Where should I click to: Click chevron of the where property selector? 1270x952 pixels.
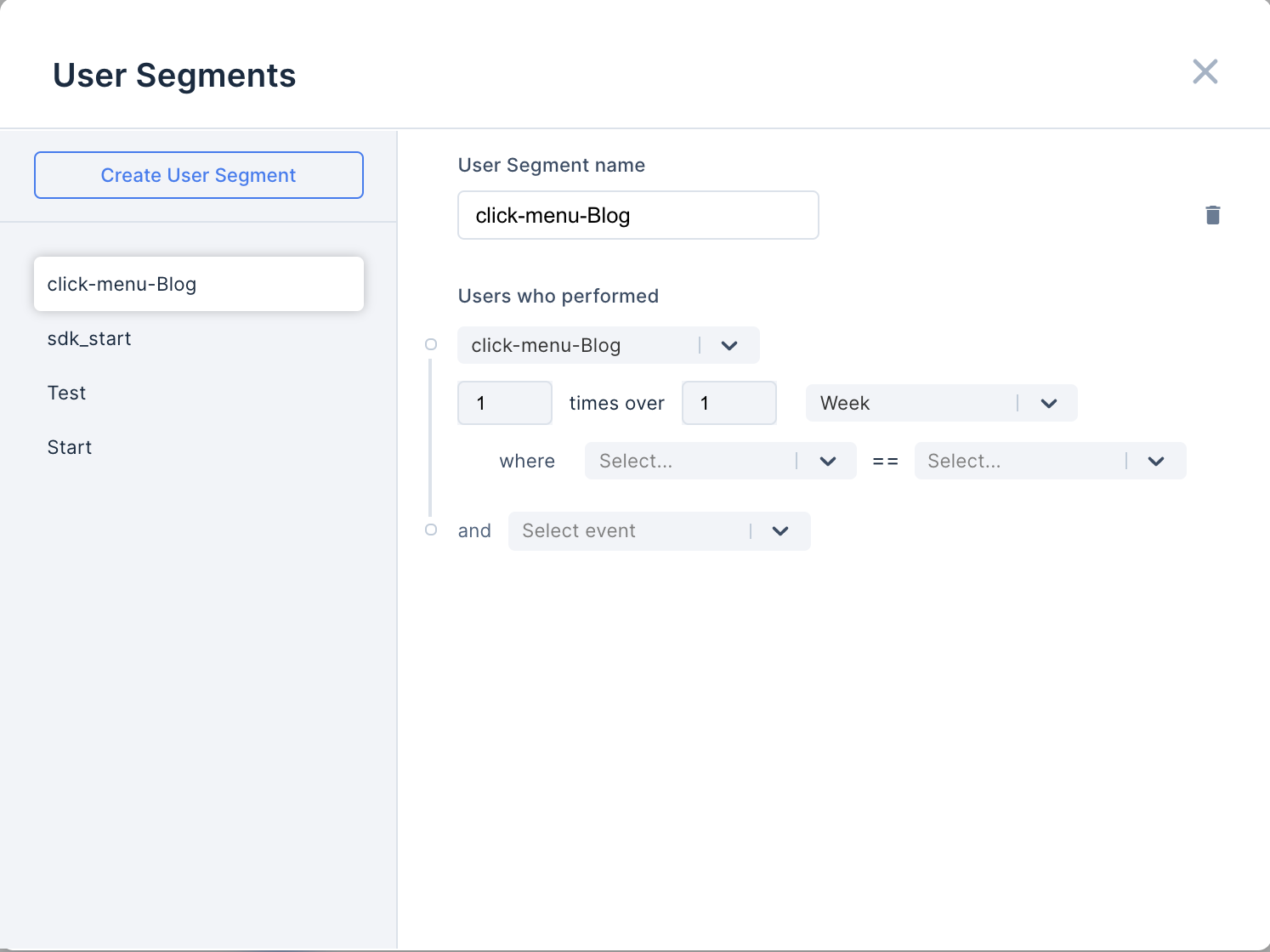[828, 462]
